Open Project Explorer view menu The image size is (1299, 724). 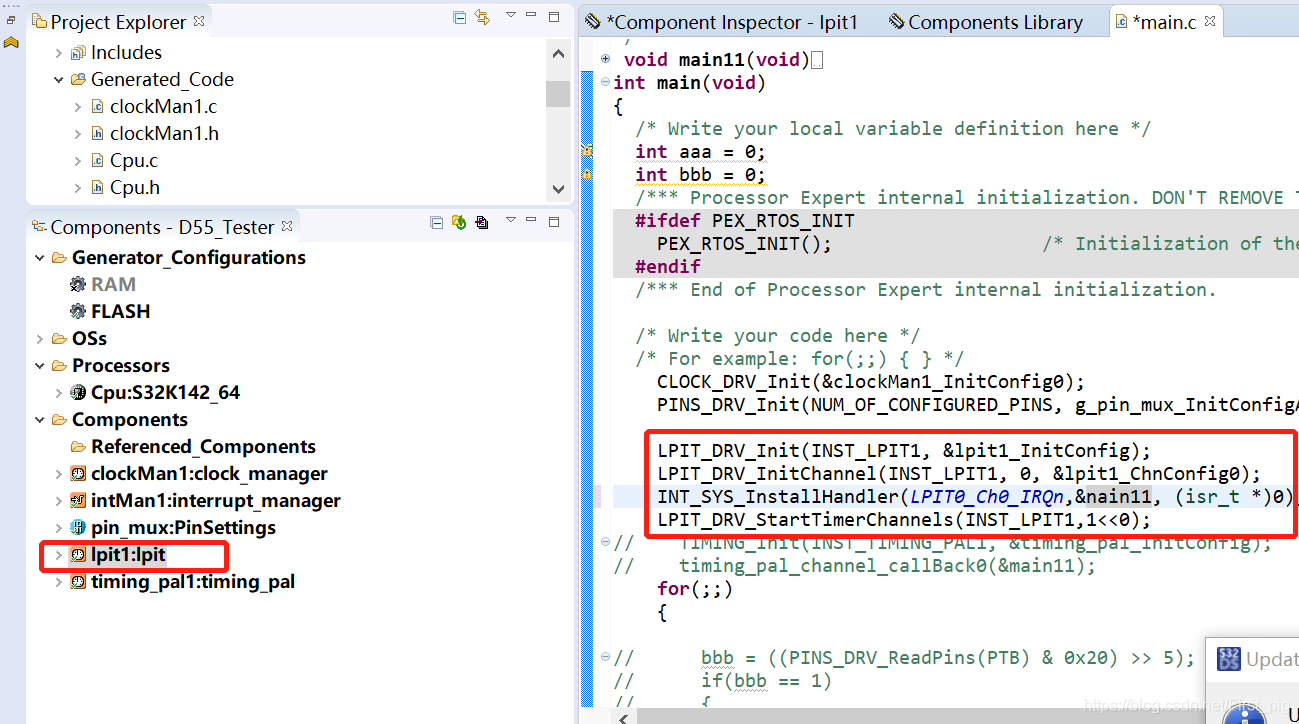511,16
